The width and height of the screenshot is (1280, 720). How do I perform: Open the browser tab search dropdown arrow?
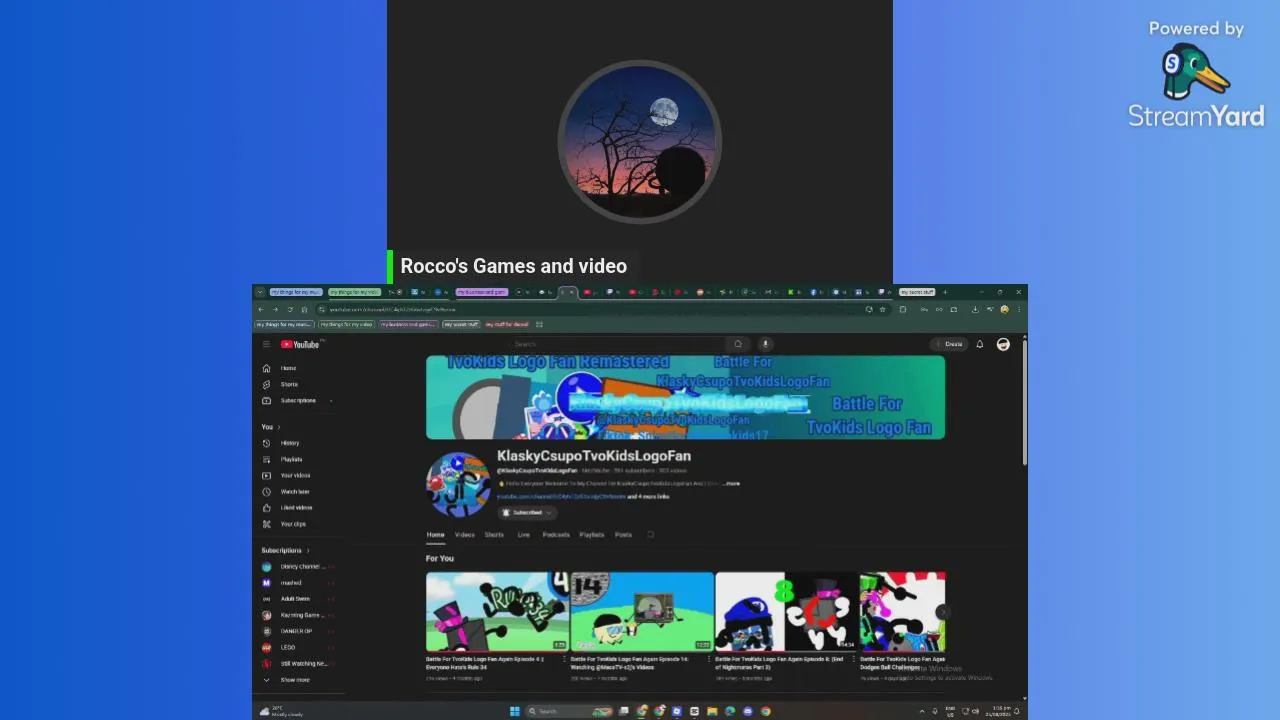260,292
